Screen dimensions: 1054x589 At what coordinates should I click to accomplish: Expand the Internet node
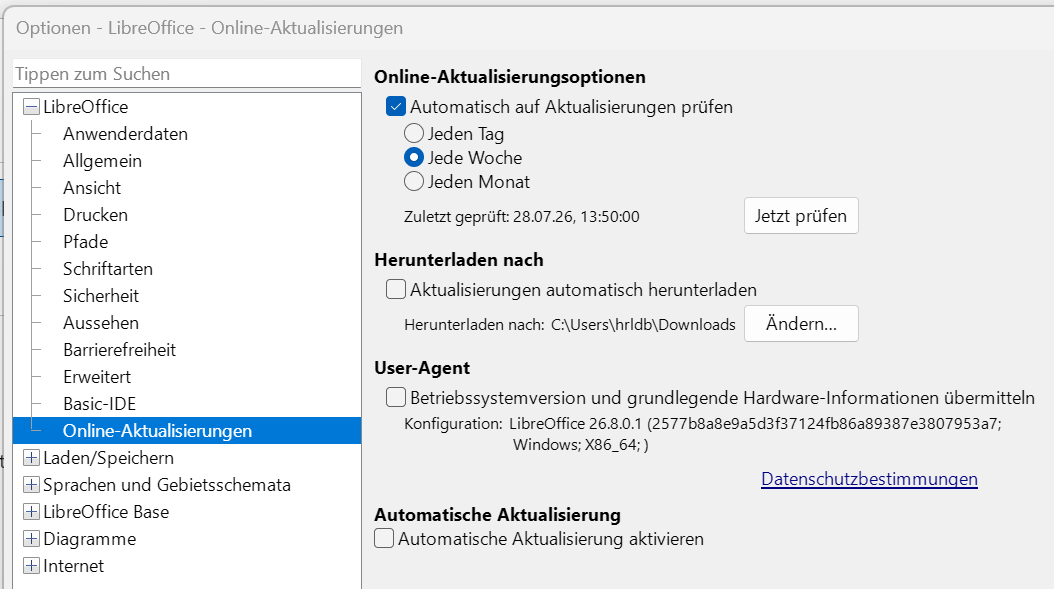point(31,565)
